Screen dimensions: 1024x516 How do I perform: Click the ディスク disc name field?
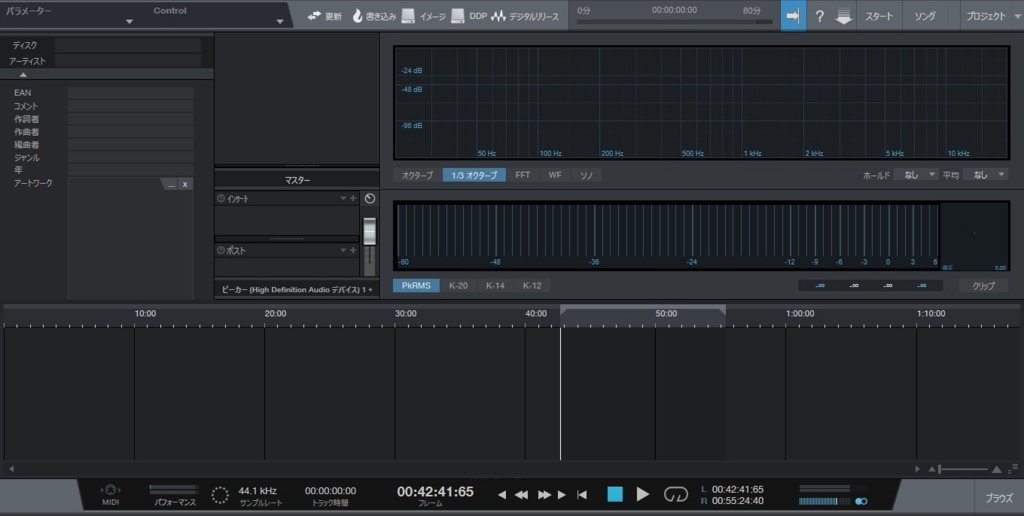click(x=128, y=45)
